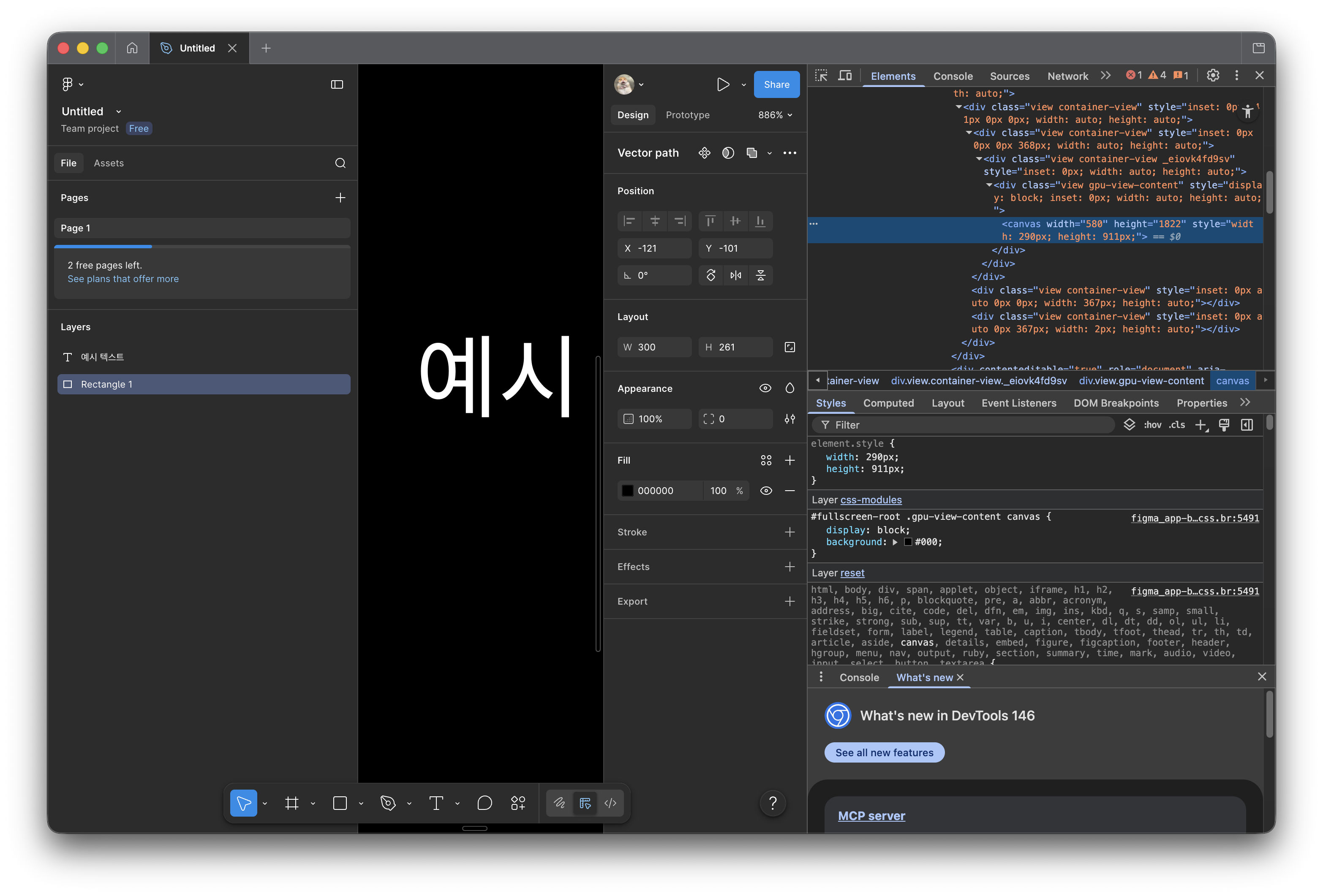Hide the 000000 fill with eye icon
Image resolution: width=1323 pixels, height=896 pixels.
click(x=766, y=491)
